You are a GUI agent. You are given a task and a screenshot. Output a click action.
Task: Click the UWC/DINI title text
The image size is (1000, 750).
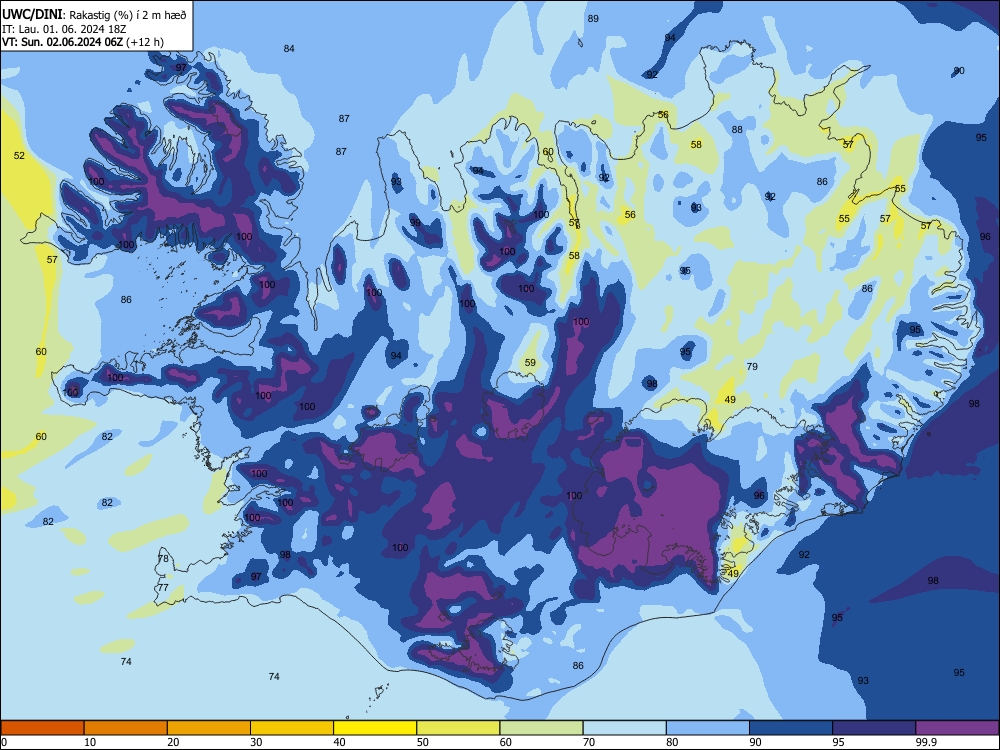click(x=32, y=15)
